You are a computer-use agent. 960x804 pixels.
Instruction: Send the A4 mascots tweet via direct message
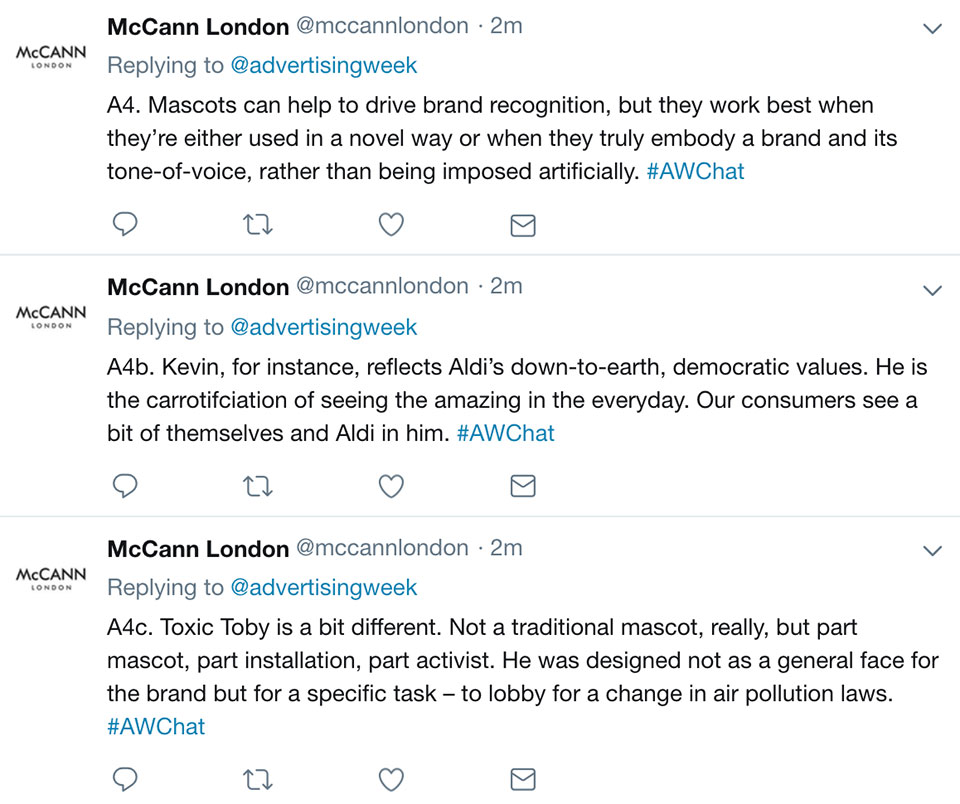[x=523, y=225]
